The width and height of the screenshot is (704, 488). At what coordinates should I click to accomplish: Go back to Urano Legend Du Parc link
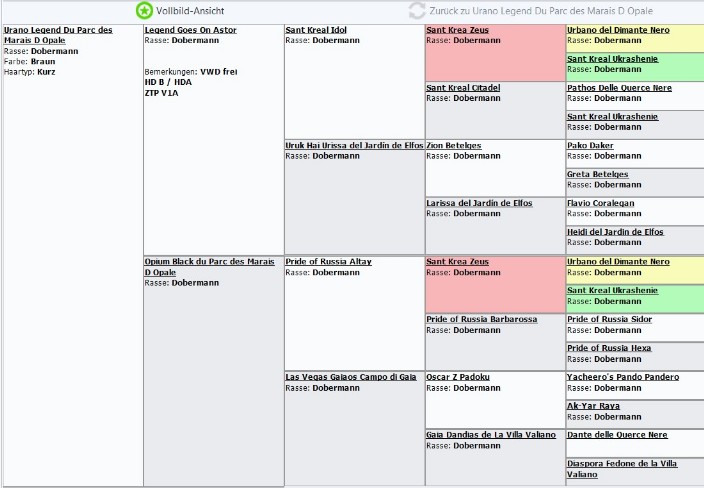pyautogui.click(x=541, y=11)
